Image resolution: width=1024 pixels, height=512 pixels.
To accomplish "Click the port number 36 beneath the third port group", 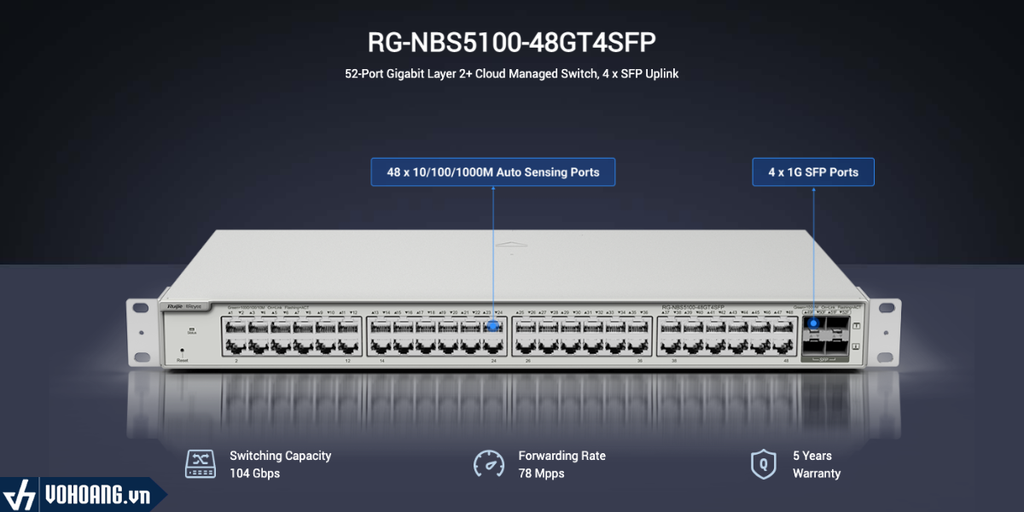I will pyautogui.click(x=640, y=360).
